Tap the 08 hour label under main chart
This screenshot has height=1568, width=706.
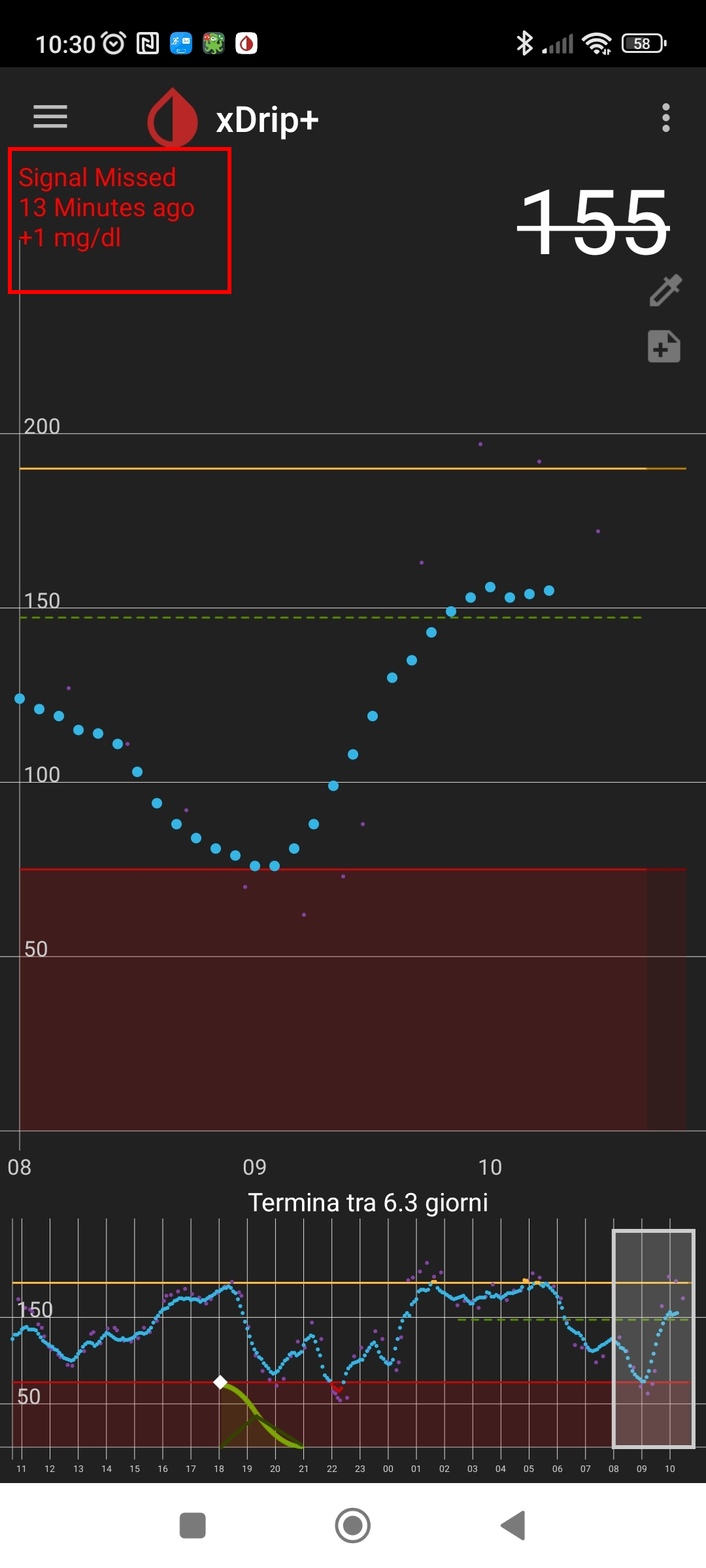19,1167
